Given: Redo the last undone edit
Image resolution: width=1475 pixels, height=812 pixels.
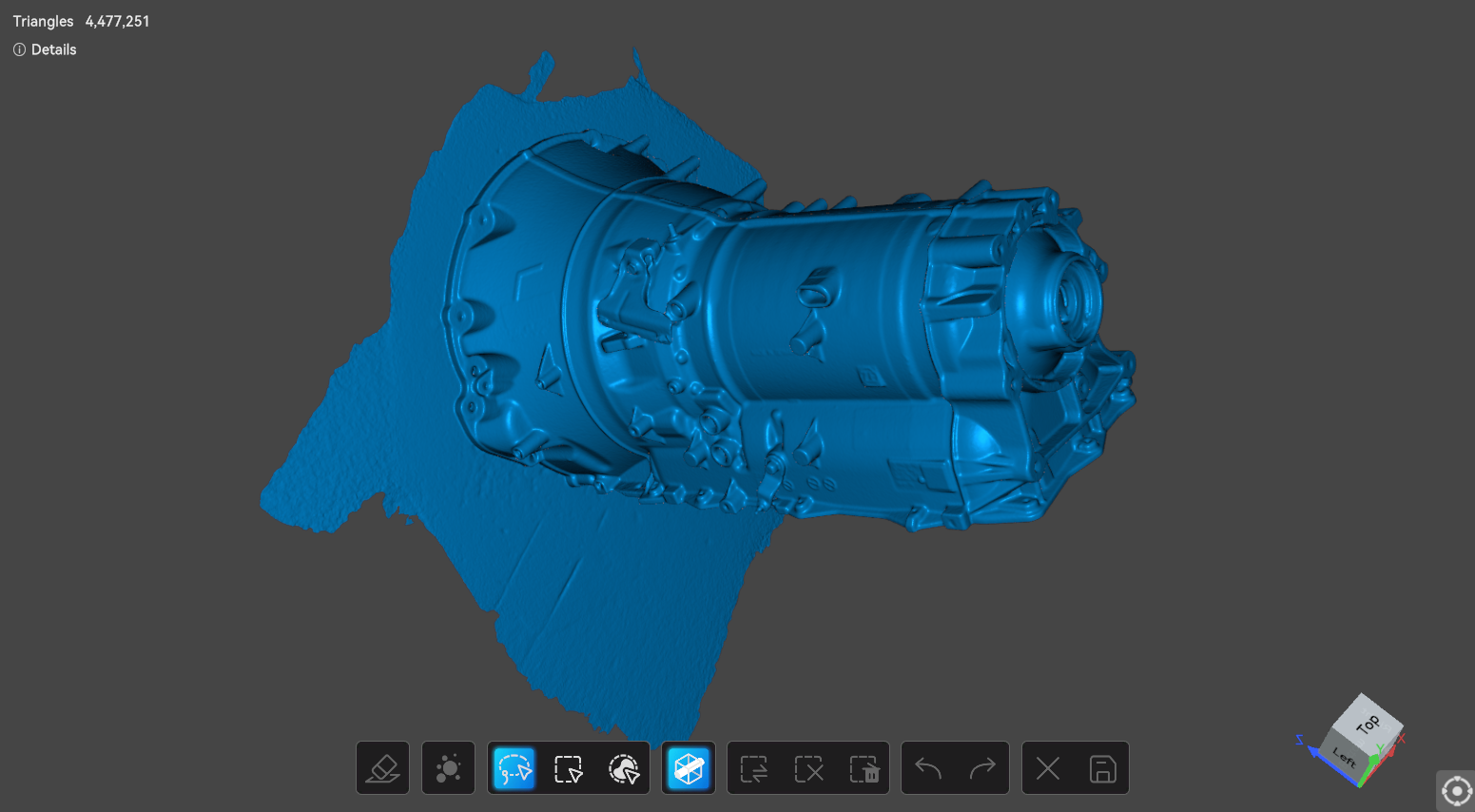Looking at the screenshot, I should [x=982, y=768].
